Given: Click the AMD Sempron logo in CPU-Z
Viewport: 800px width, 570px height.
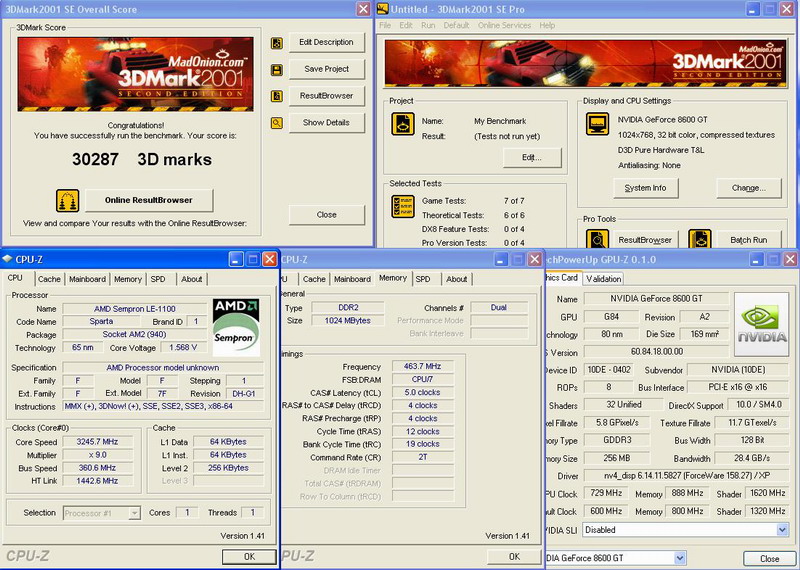Looking at the screenshot, I should click(x=236, y=326).
